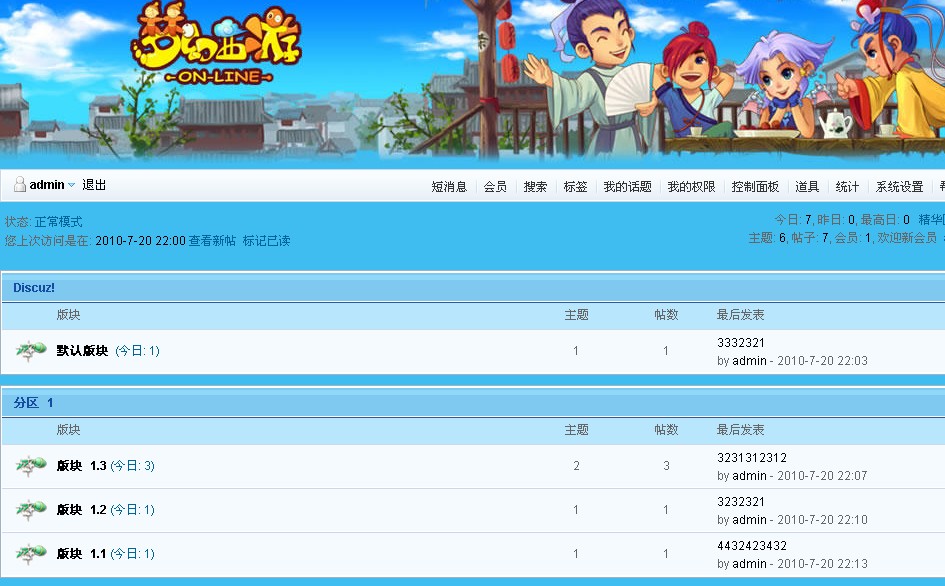The image size is (945, 586).
Task: Open forum 版块 1.3
Action: (x=81, y=465)
